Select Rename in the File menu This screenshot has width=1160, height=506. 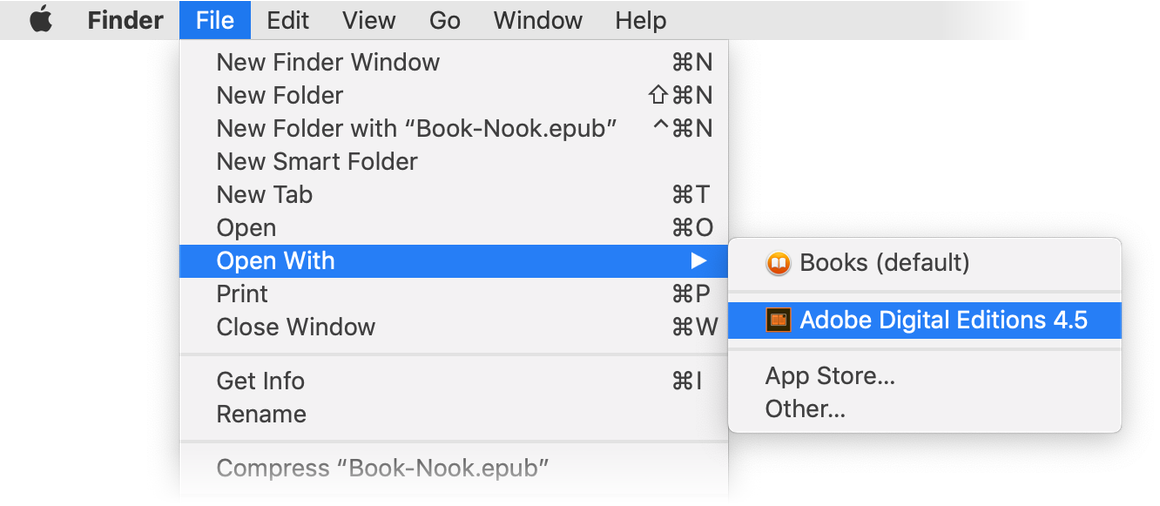tap(454, 414)
